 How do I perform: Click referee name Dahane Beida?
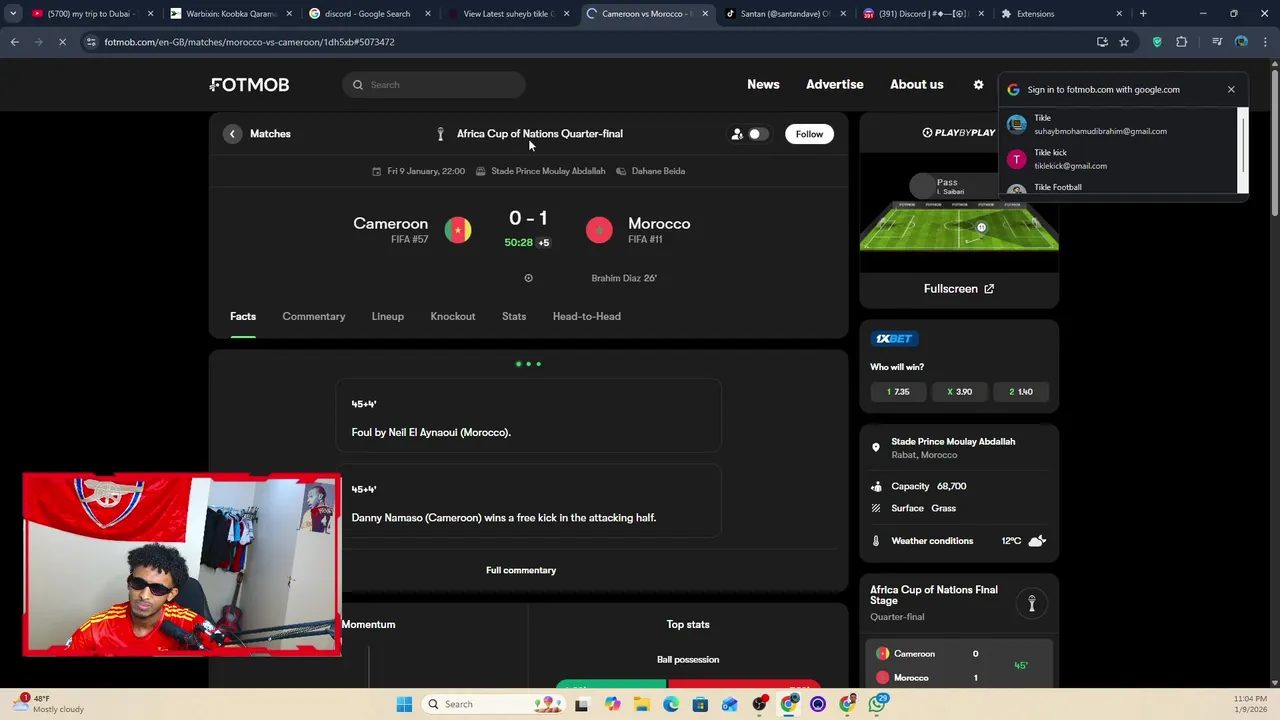point(658,171)
